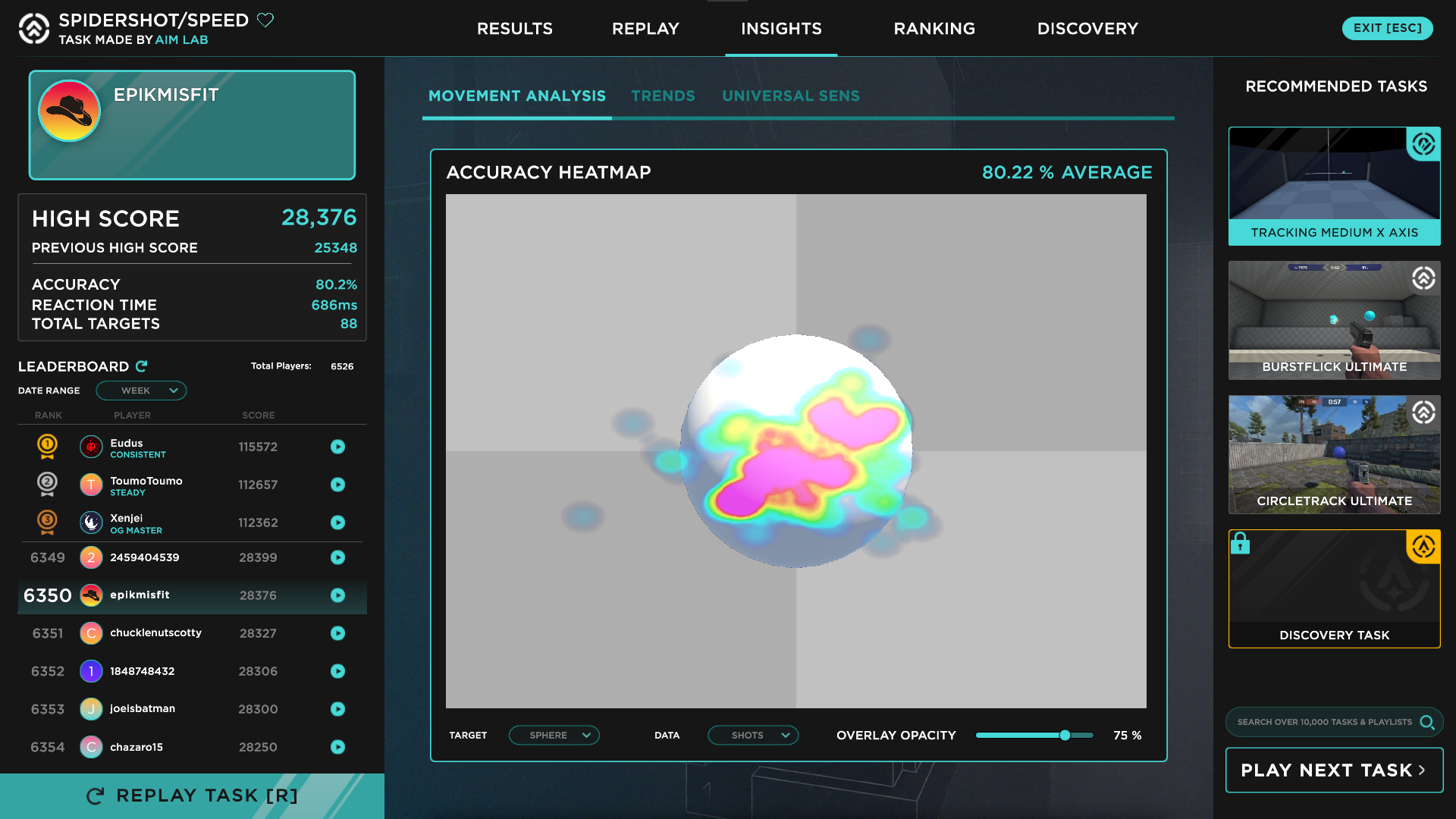Click previous high score value 25348
This screenshot has height=819, width=1456.
point(336,248)
